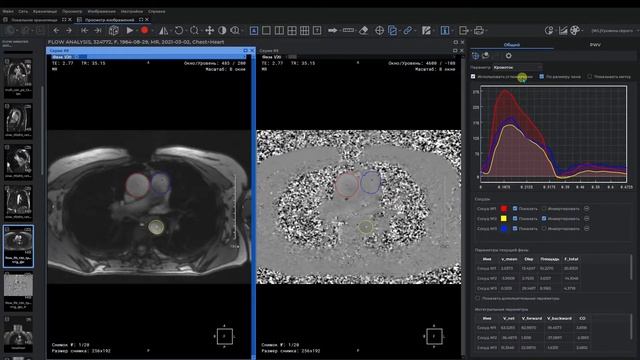Toggle Показать for Сосуд №3
Image resolution: width=640 pixels, height=360 pixels.
point(515,229)
